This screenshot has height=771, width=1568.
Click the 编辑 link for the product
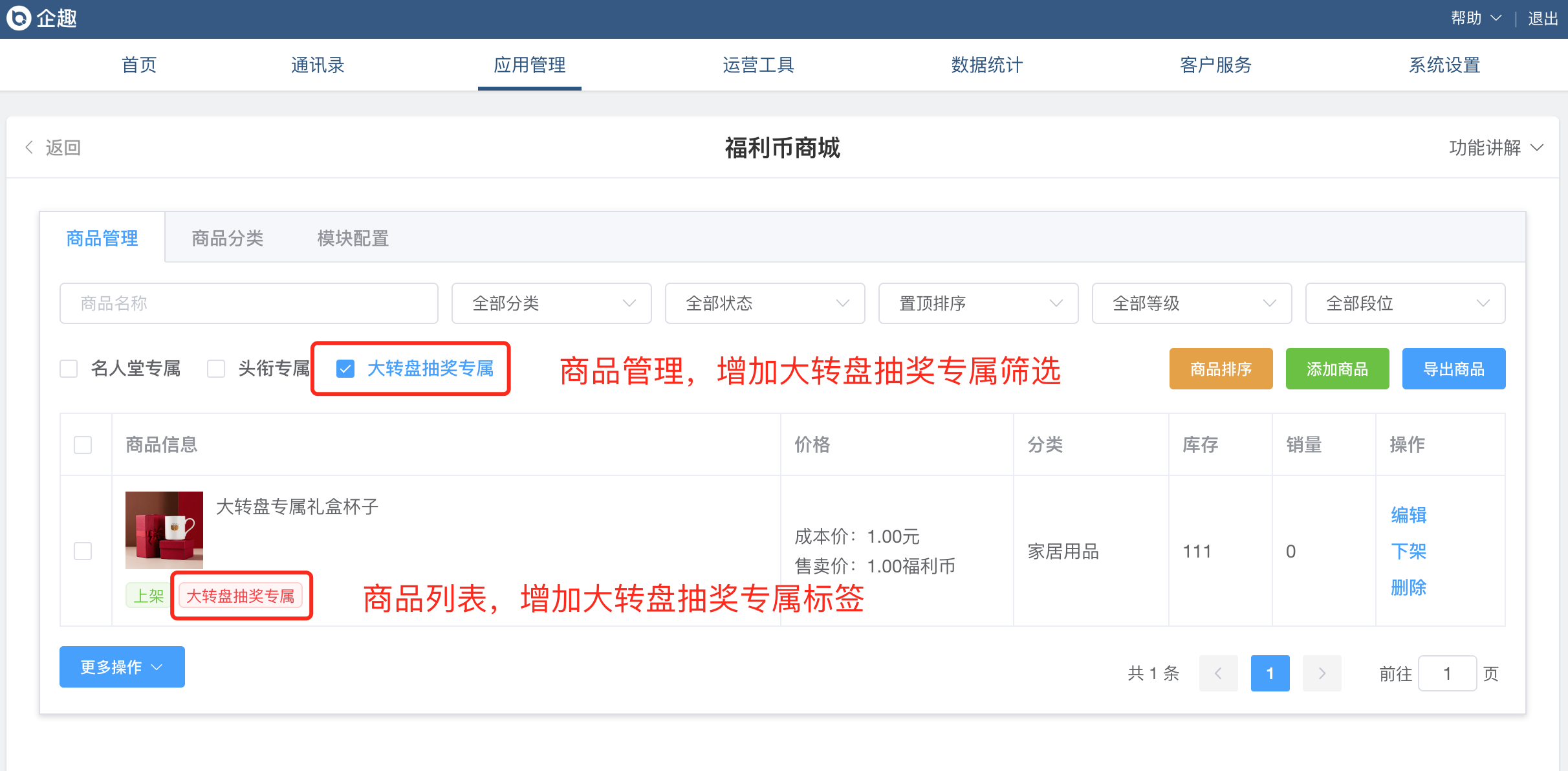(1408, 515)
